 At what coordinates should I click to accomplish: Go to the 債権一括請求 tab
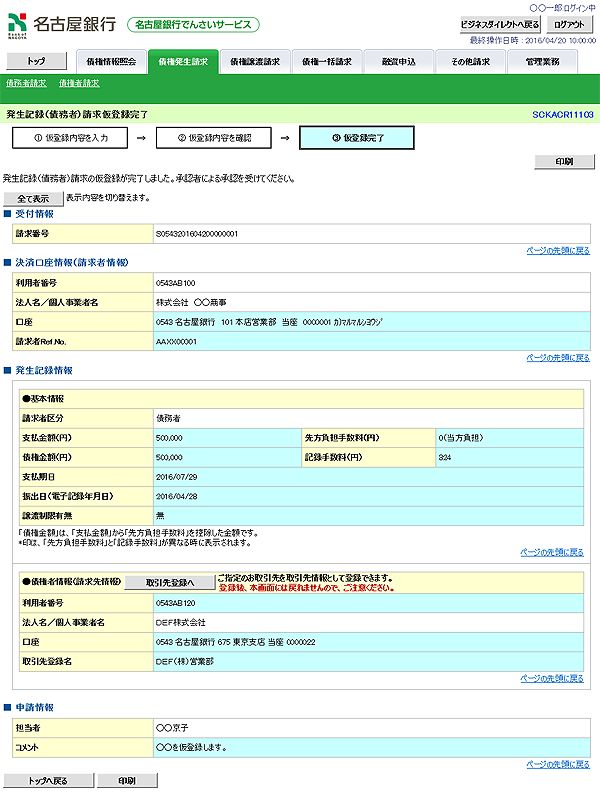(x=327, y=62)
